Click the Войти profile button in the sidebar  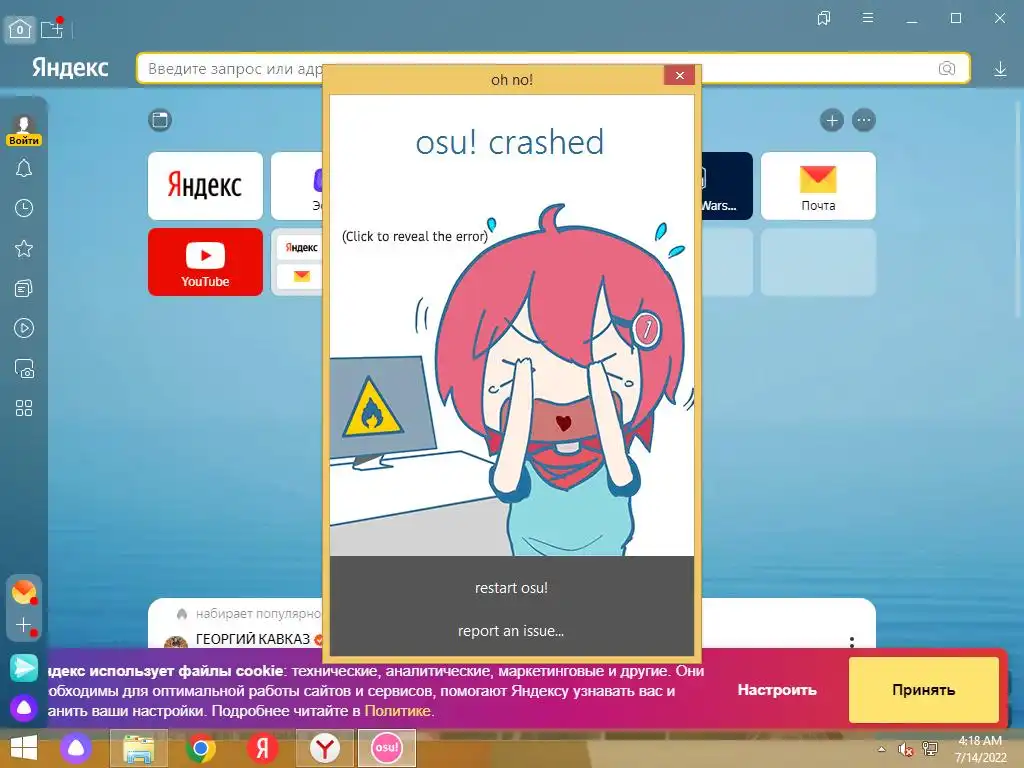pyautogui.click(x=24, y=130)
